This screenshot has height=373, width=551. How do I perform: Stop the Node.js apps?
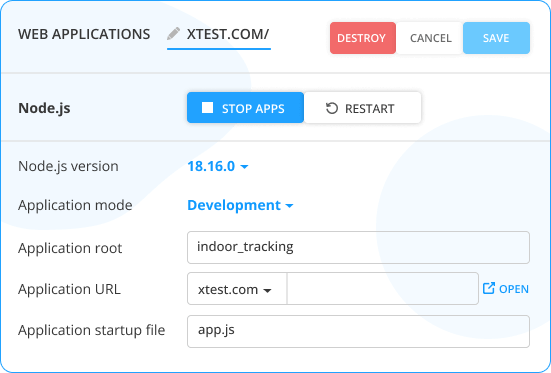coord(245,108)
